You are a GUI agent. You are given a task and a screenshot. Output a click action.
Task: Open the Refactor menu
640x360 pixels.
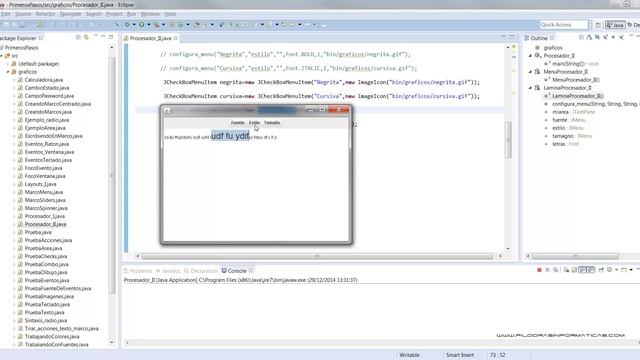point(45,14)
